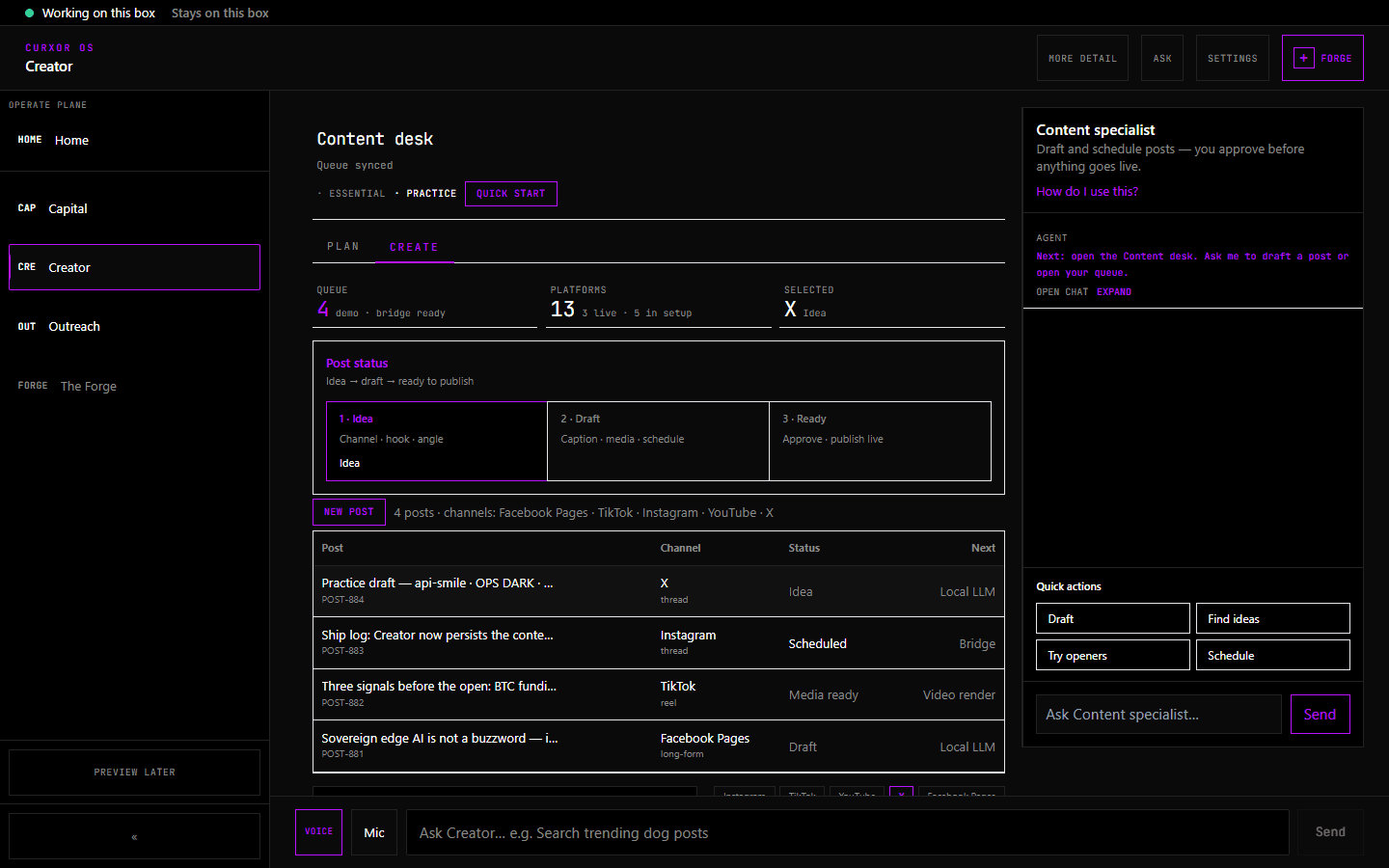Image resolution: width=1389 pixels, height=868 pixels.
Task: Click Send in Content specialist panel
Action: 1320,715
